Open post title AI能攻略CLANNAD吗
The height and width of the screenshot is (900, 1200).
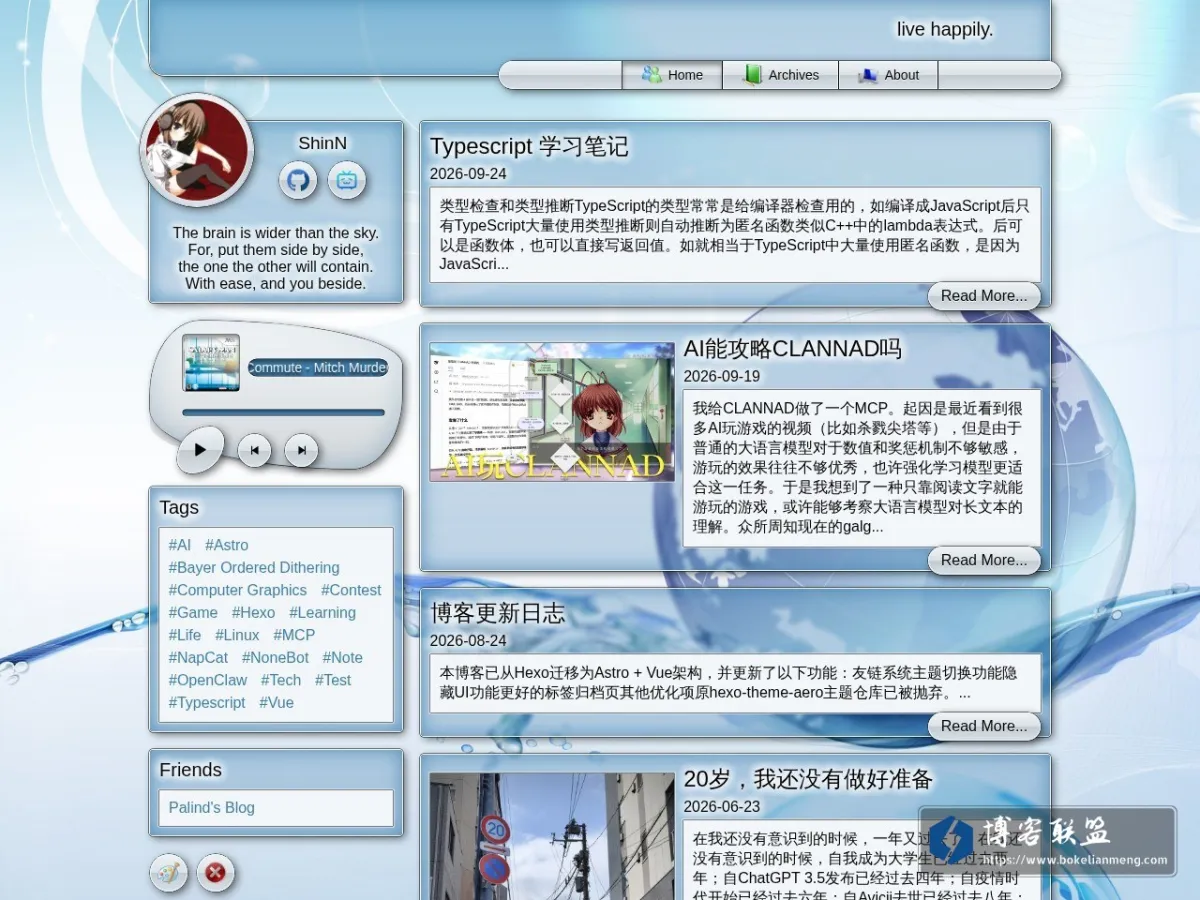tap(792, 349)
